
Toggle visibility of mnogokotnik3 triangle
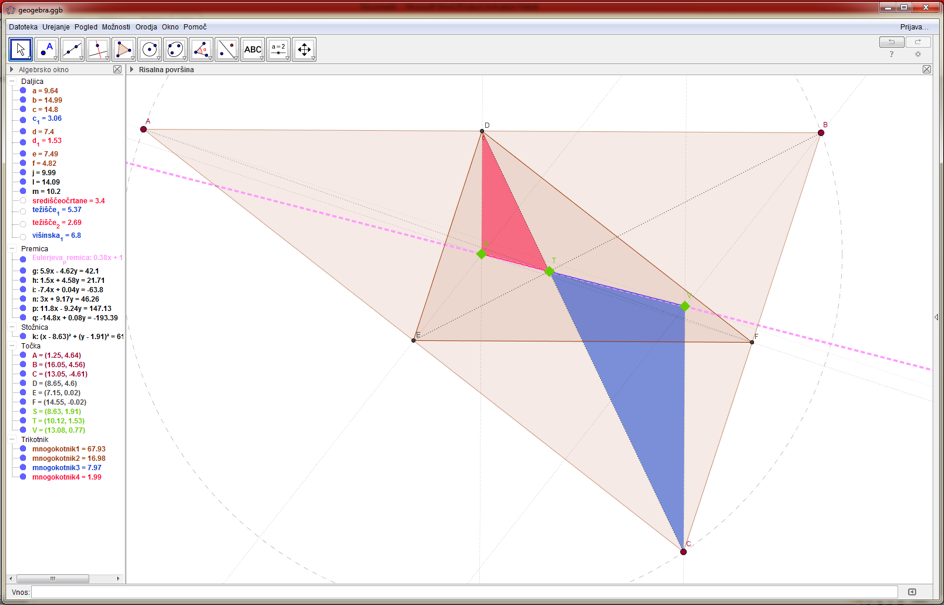23,468
